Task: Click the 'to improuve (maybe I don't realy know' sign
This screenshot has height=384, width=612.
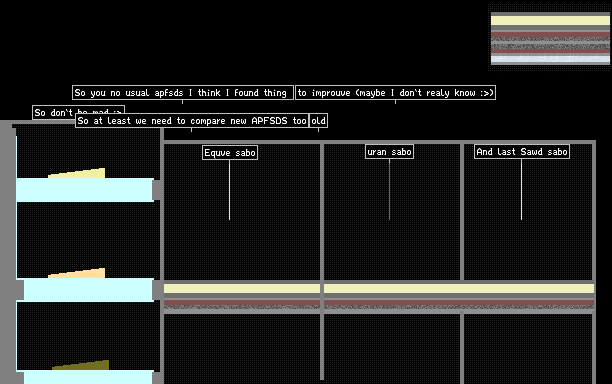Action: point(395,92)
